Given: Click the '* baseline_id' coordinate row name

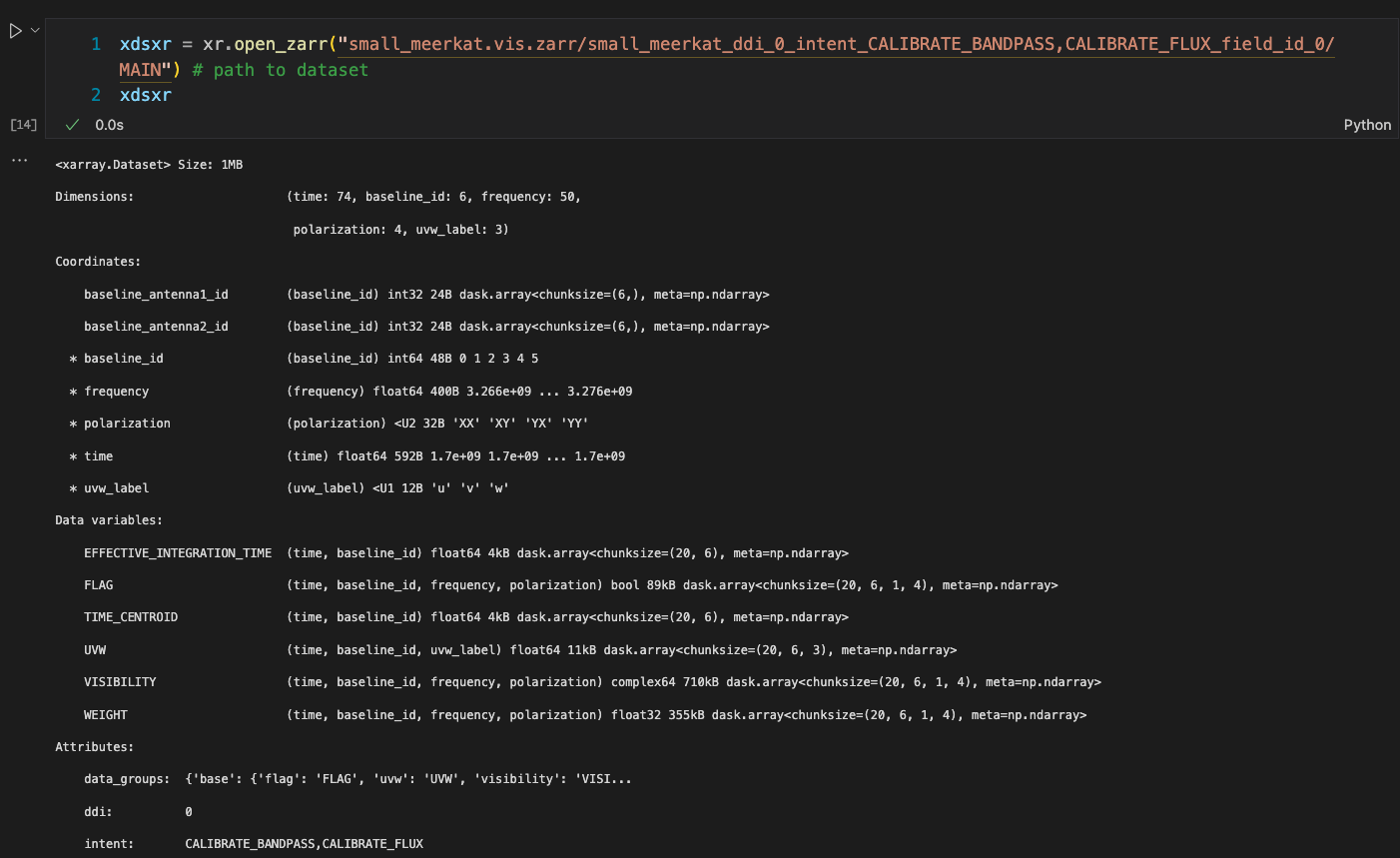Looking at the screenshot, I should (x=116, y=359).
